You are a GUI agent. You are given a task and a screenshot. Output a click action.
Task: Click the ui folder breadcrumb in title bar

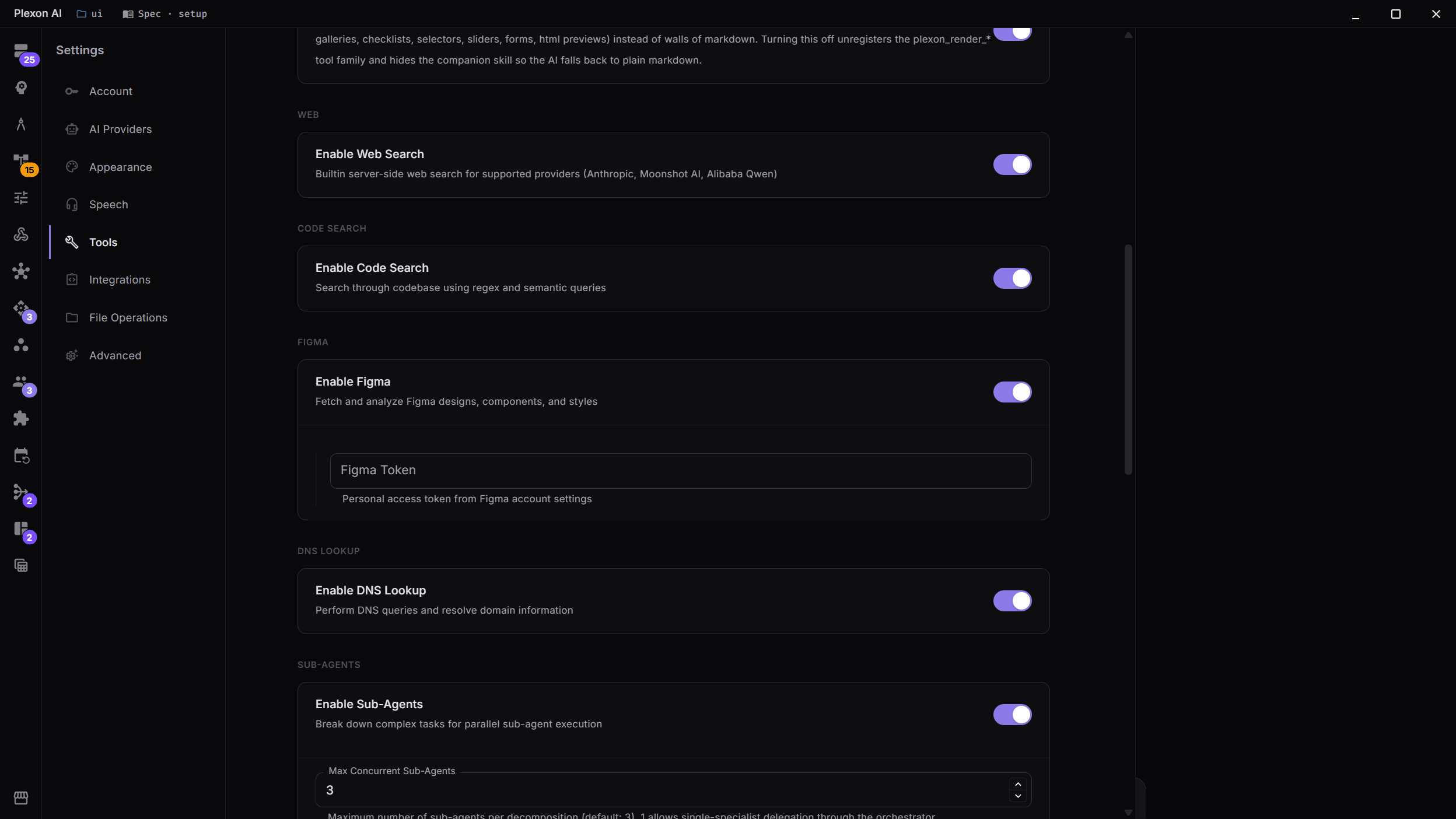click(89, 13)
